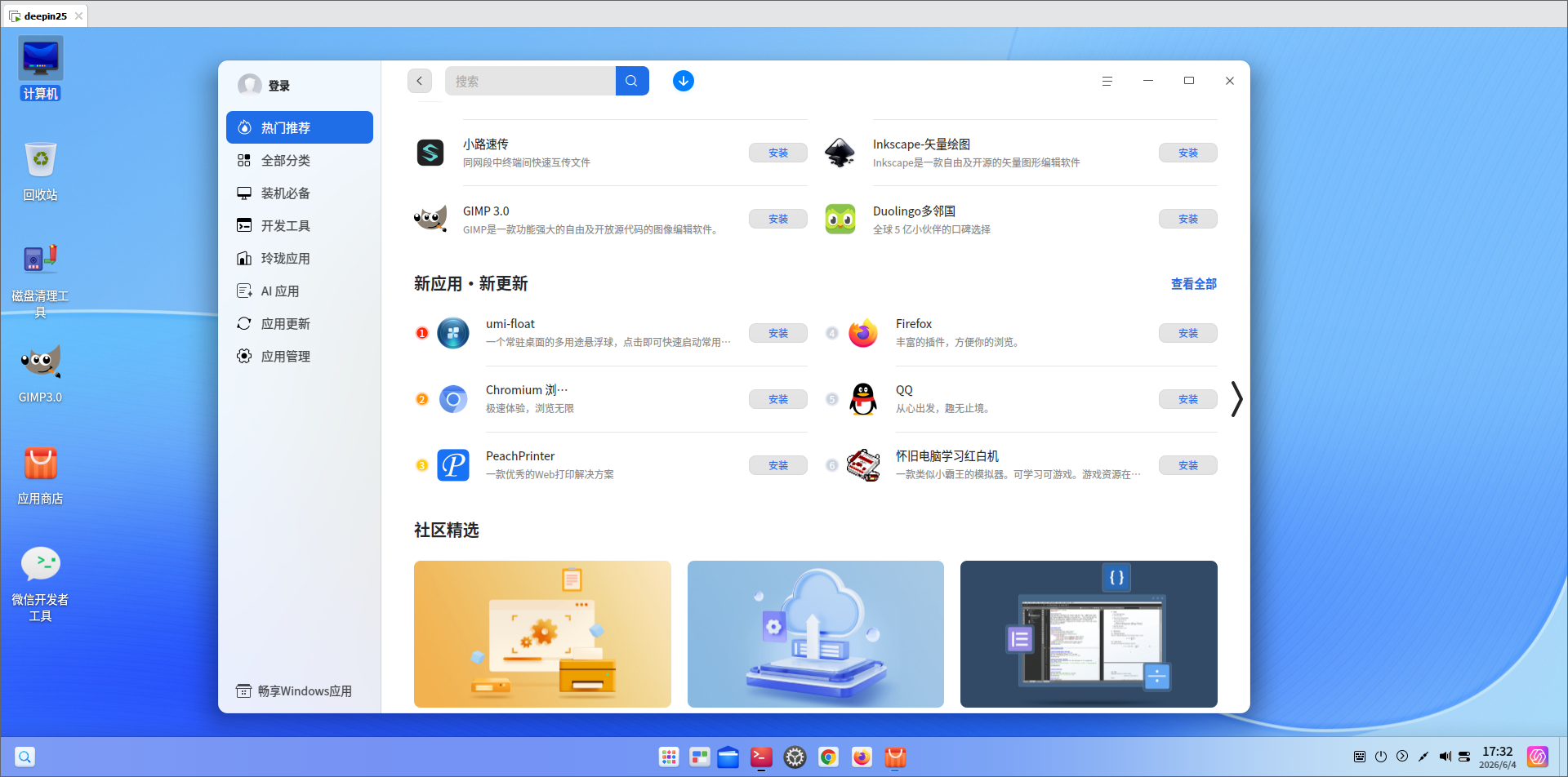Click the 查看全部 link
1568x777 pixels.
pos(1194,284)
